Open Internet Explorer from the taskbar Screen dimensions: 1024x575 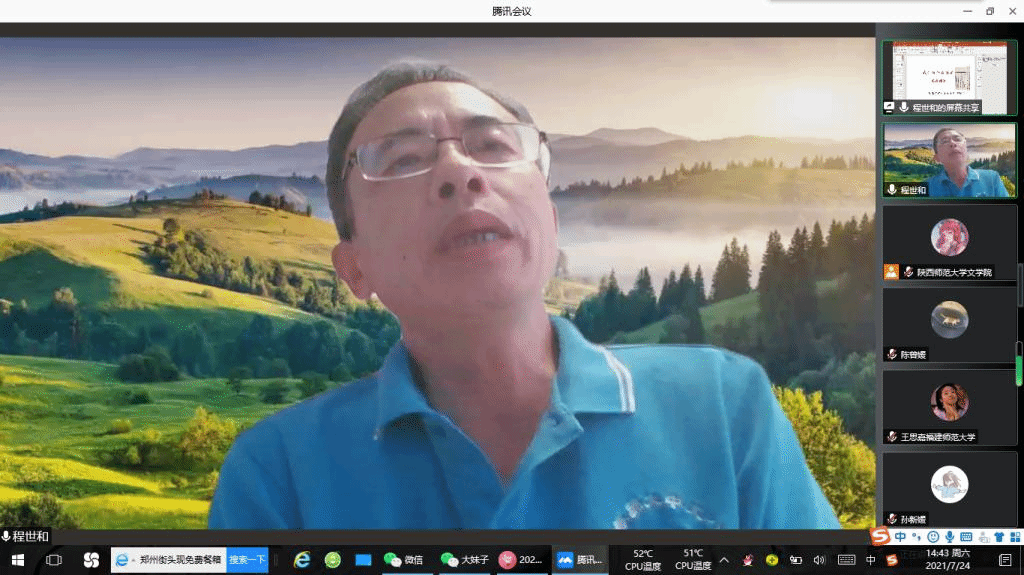coord(301,560)
